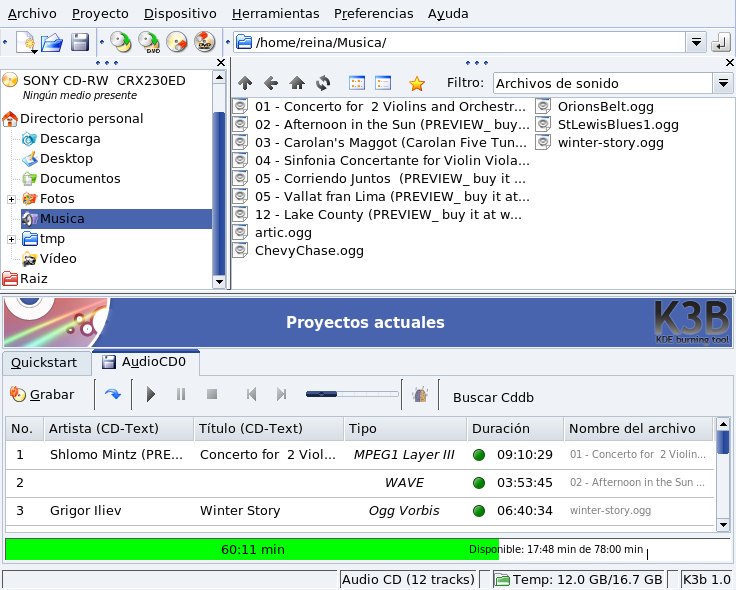Click Buscar Cddb button
Viewport: 736px width, 590px height.
click(493, 397)
